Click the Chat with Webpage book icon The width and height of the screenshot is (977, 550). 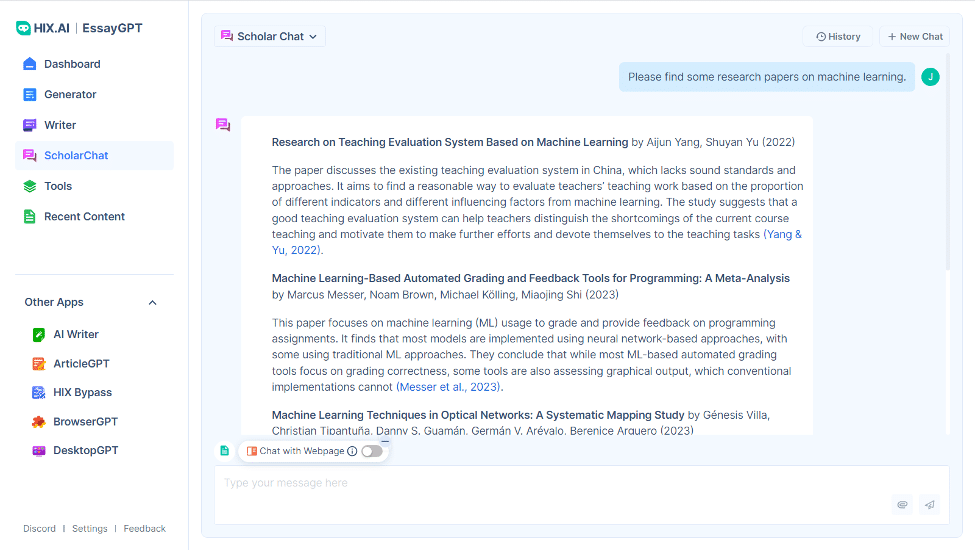tap(252, 451)
